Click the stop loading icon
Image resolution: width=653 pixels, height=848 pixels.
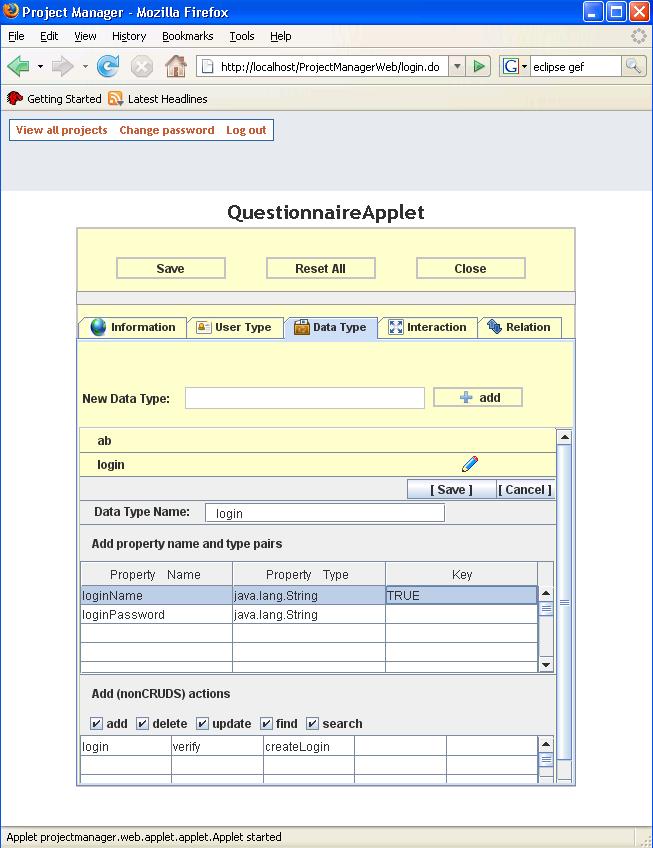tap(141, 67)
